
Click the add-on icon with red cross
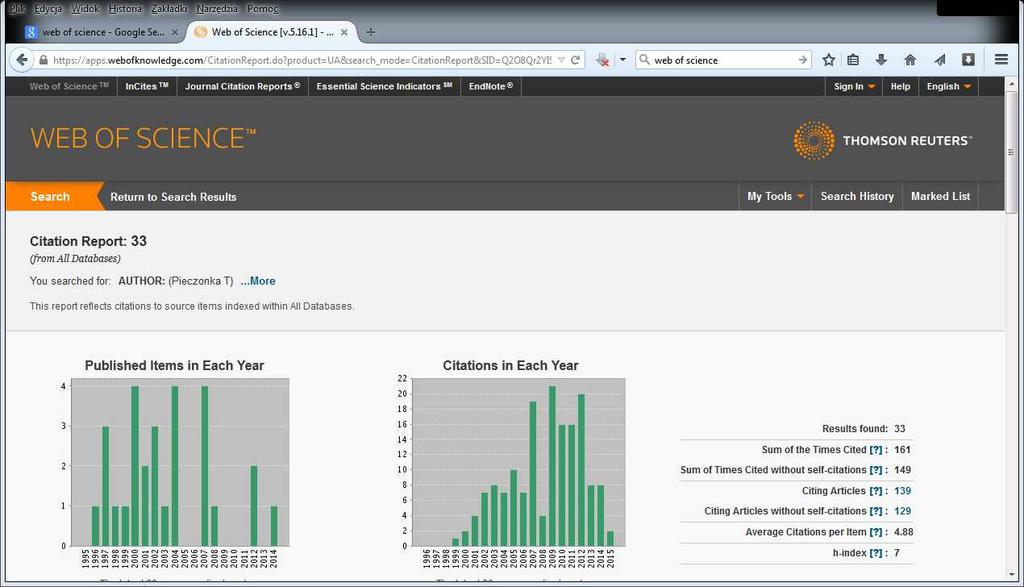click(603, 60)
